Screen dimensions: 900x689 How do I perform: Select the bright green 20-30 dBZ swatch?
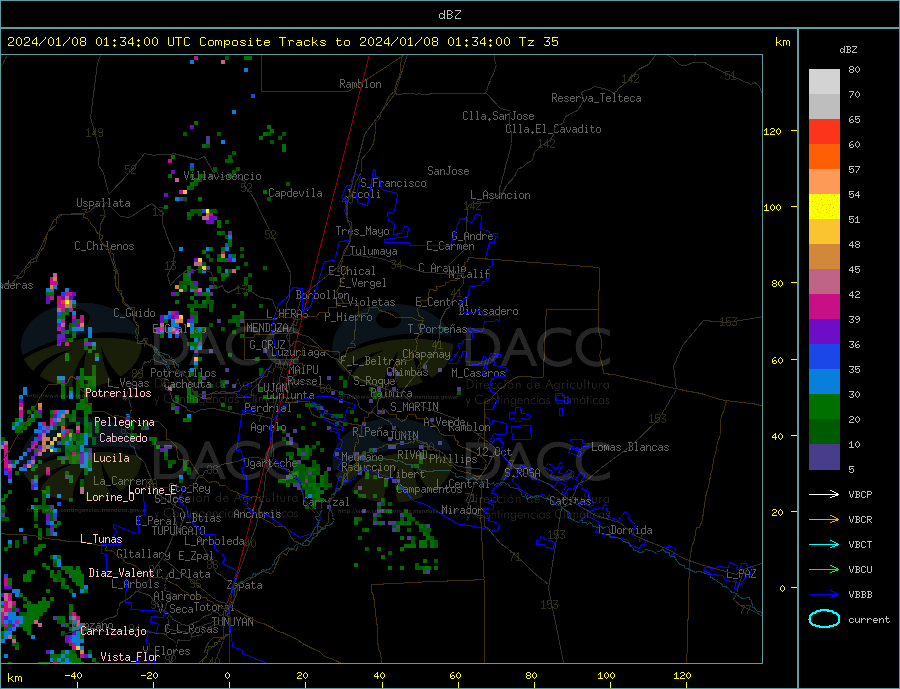[x=824, y=407]
